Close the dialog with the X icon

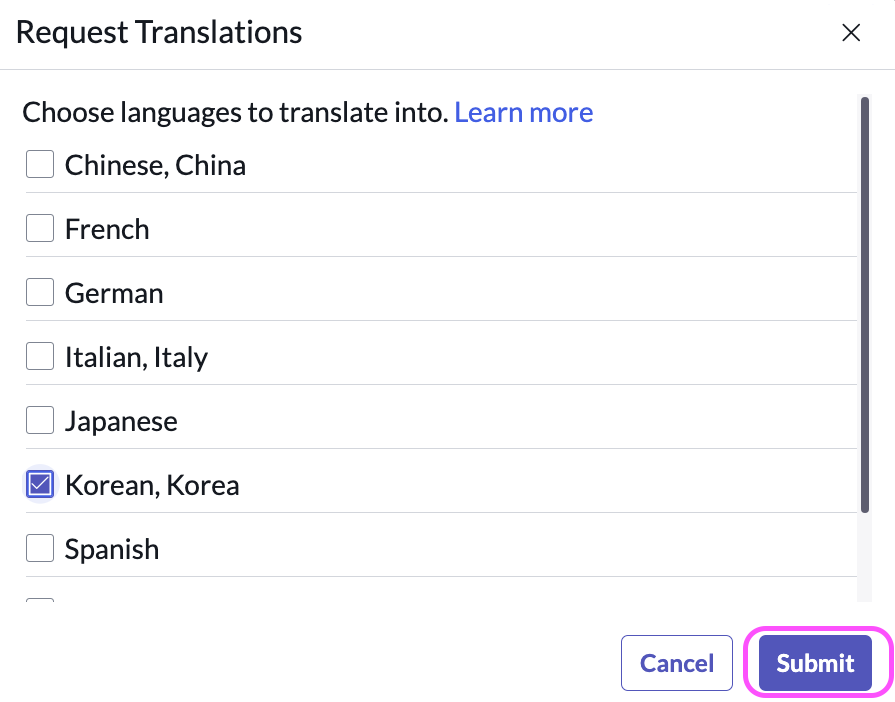tap(851, 32)
